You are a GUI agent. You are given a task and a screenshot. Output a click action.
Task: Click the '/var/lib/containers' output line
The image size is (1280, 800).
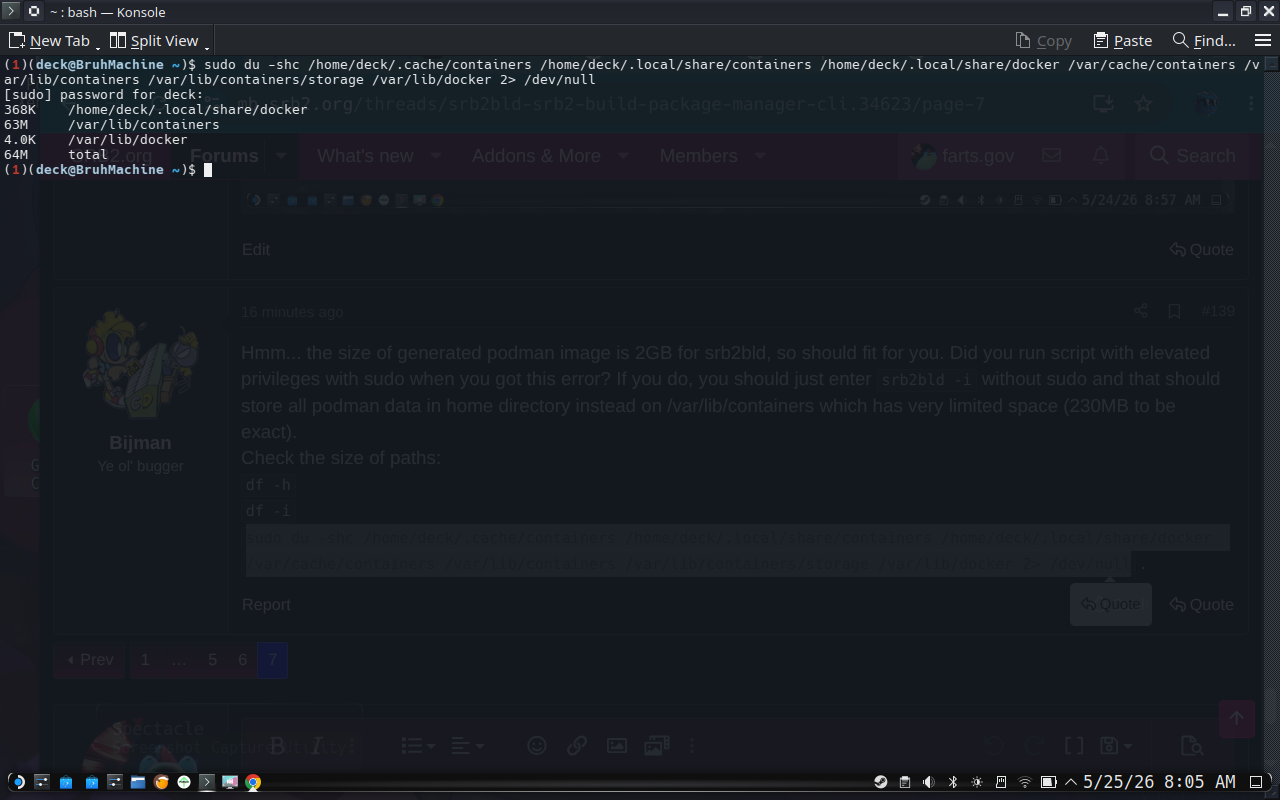click(x=112, y=125)
